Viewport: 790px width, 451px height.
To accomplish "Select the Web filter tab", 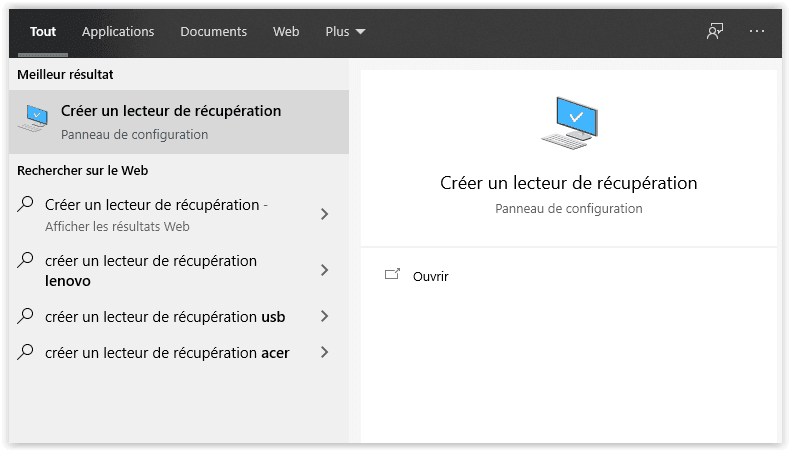I will (x=286, y=32).
